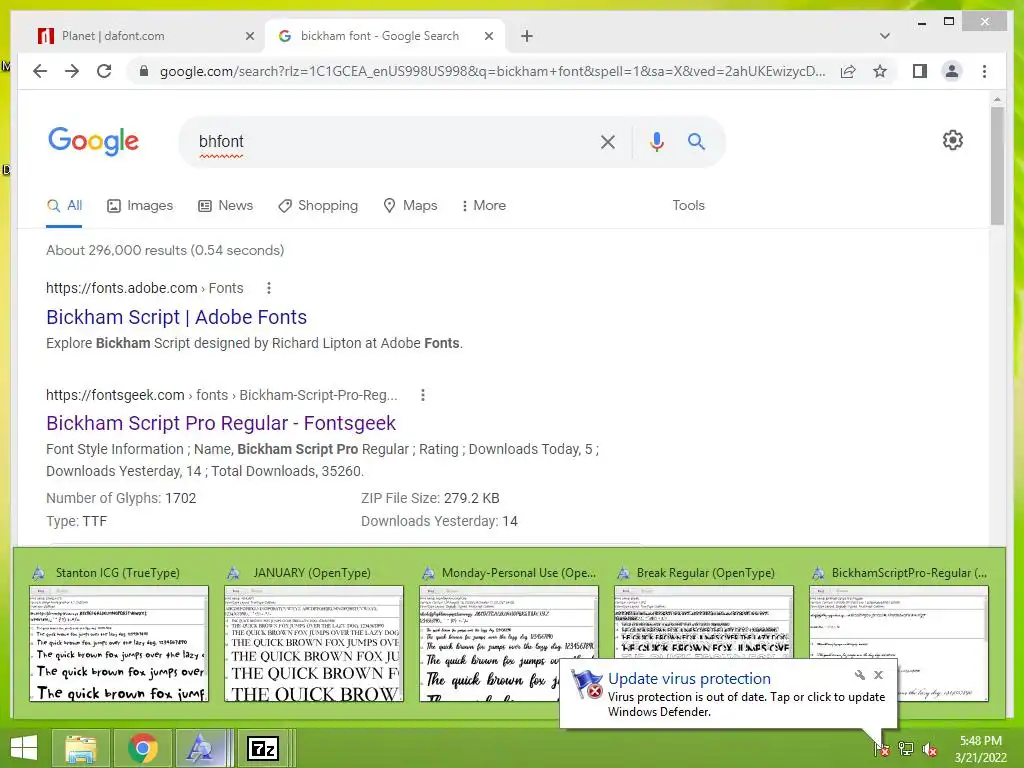Open the new tab plus button
Screen dimensions: 1024x768
527,36
